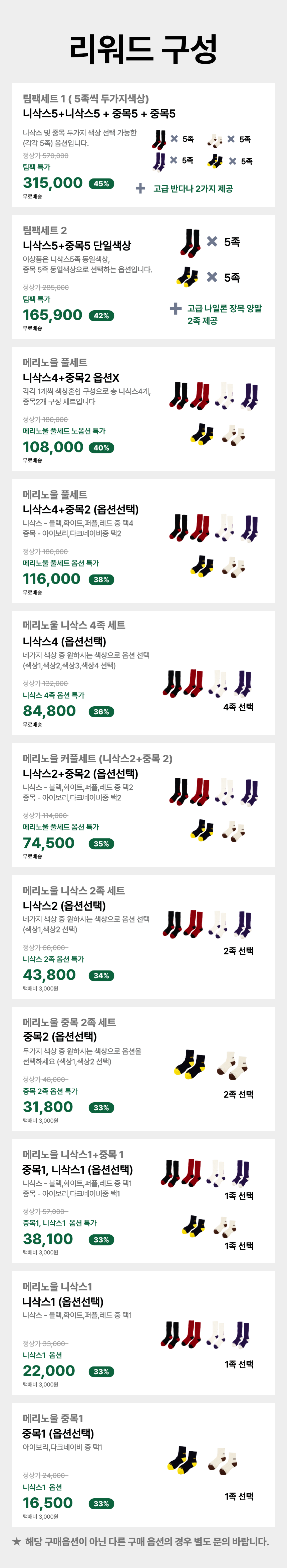Open the 니삭스4+중목2 옵션X title

tap(71, 377)
